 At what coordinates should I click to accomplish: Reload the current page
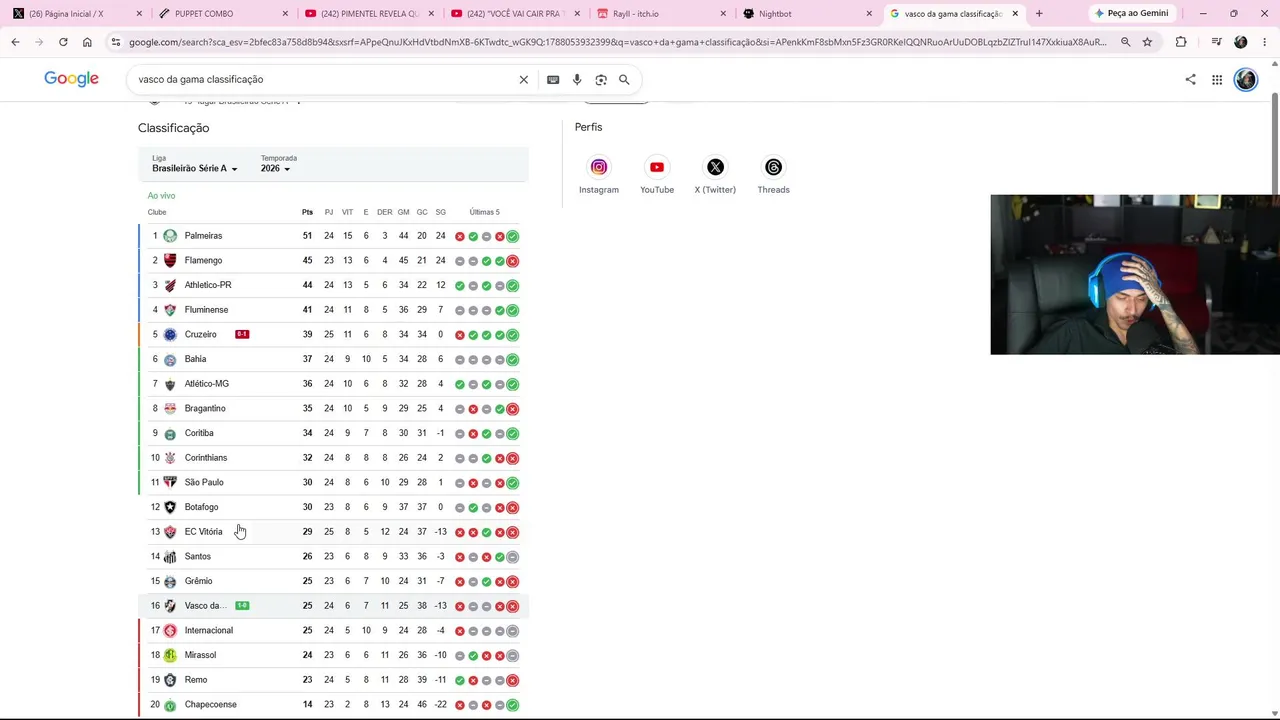[63, 42]
